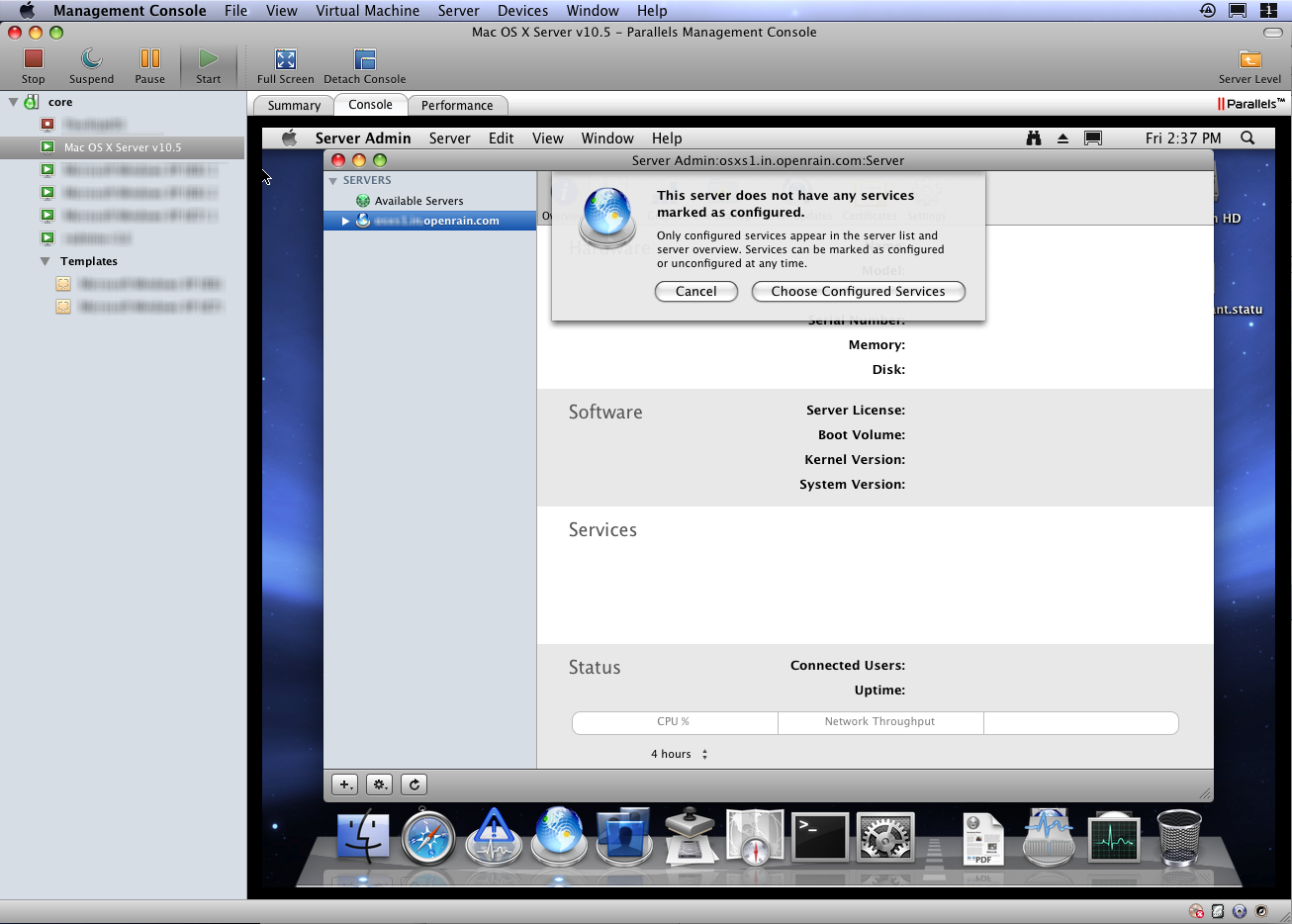This screenshot has width=1292, height=924.
Task: Open the guest Window menu
Action: coord(607,139)
